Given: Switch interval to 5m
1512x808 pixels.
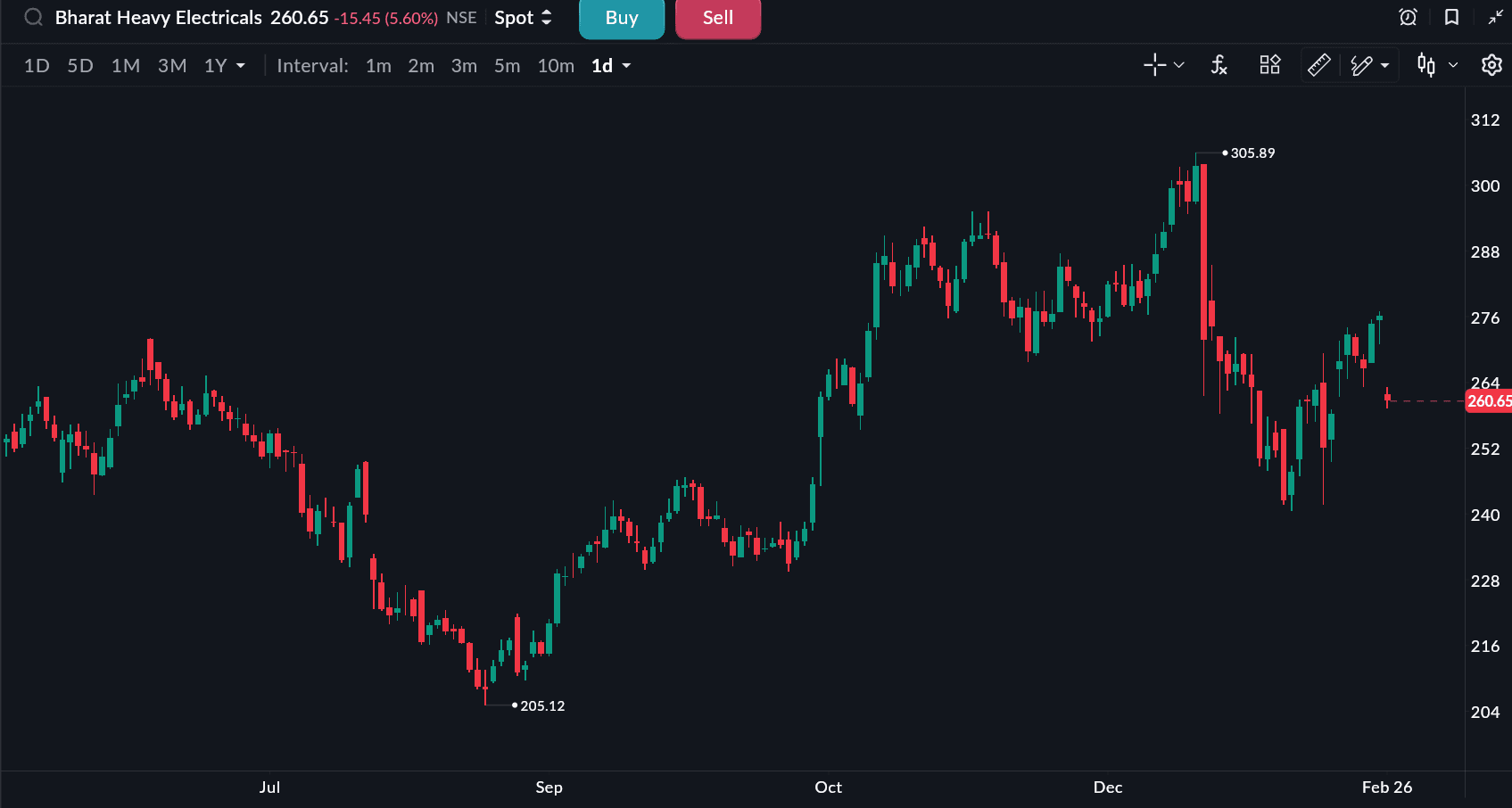Looking at the screenshot, I should 507,66.
